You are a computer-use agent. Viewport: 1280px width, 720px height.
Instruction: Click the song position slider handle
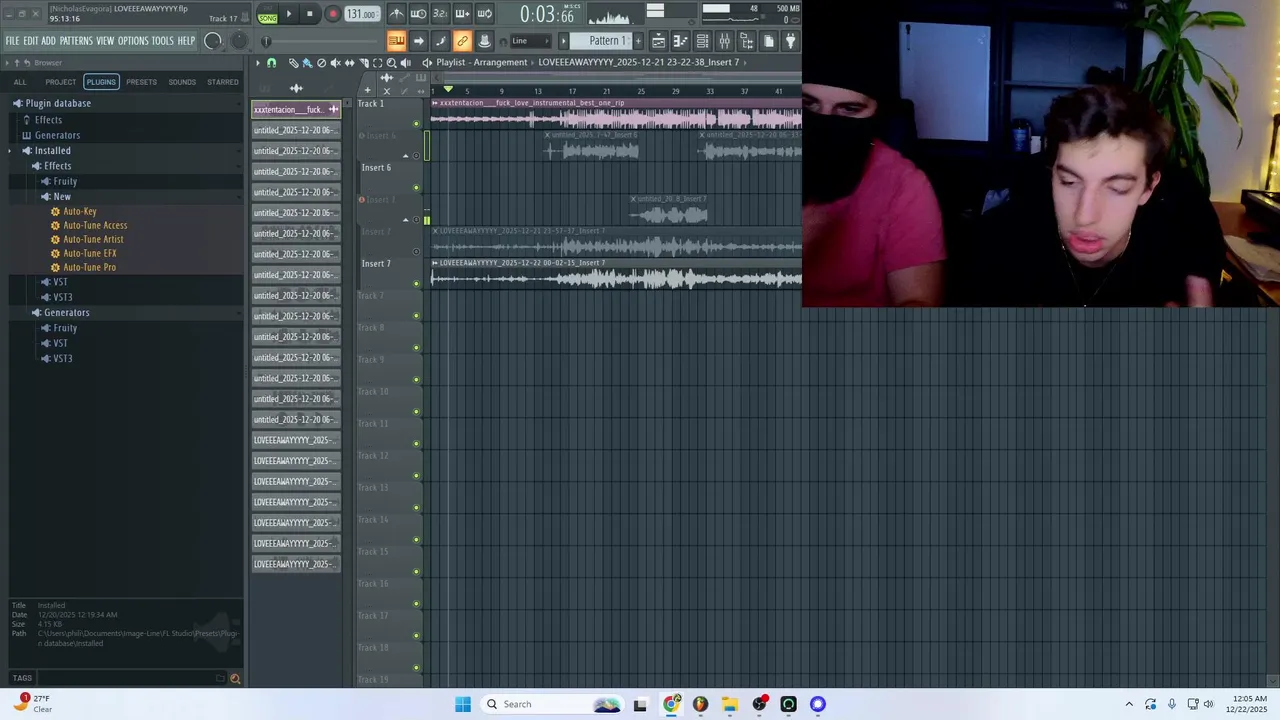click(266, 41)
